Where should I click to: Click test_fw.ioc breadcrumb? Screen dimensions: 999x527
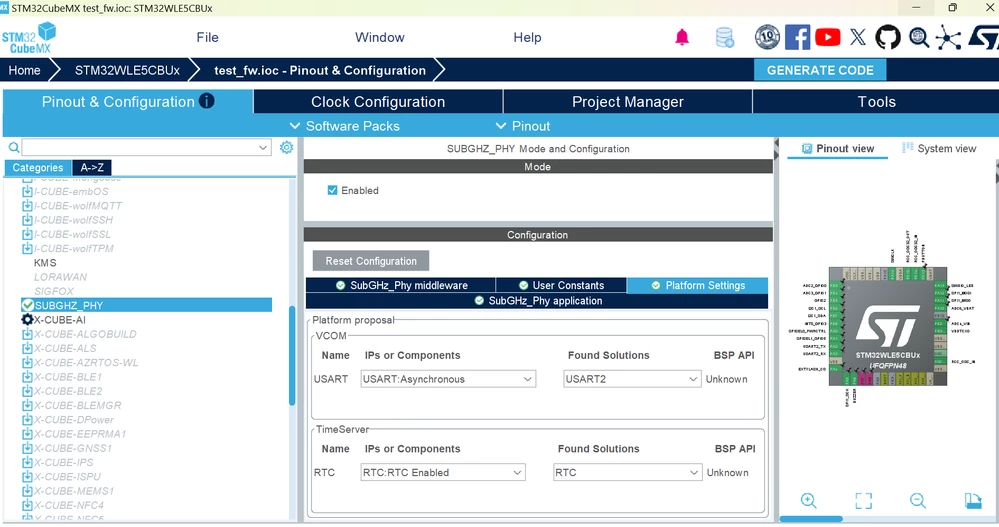(320, 70)
